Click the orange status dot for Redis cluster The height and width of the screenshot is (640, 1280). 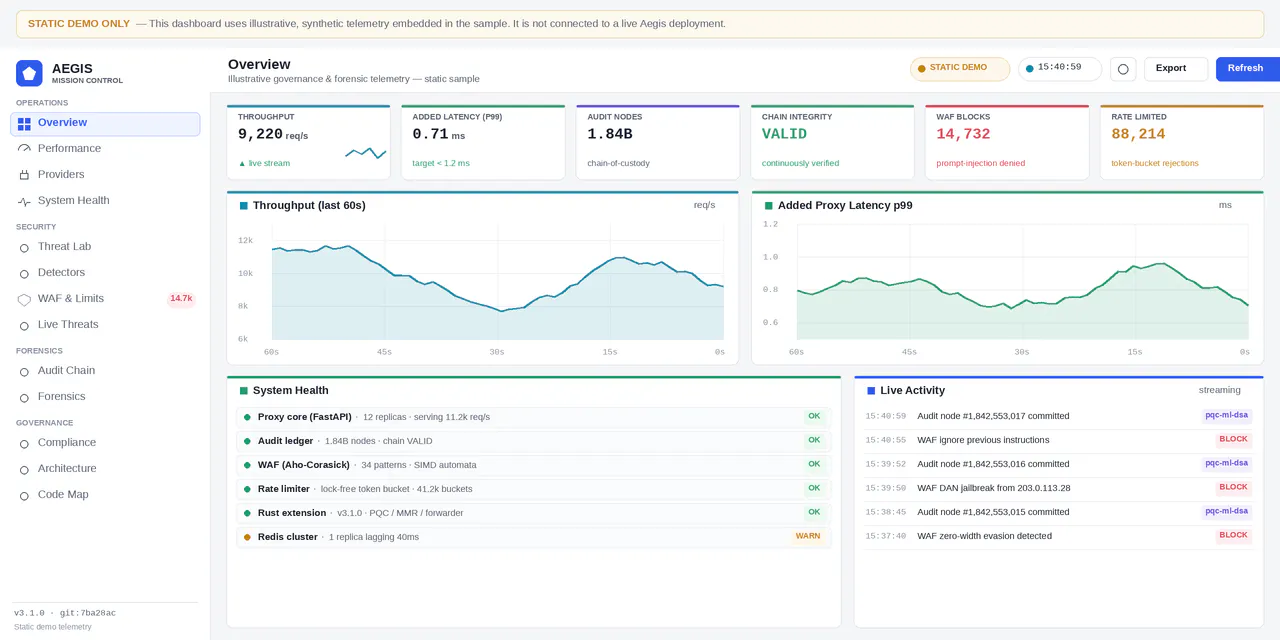pos(247,537)
